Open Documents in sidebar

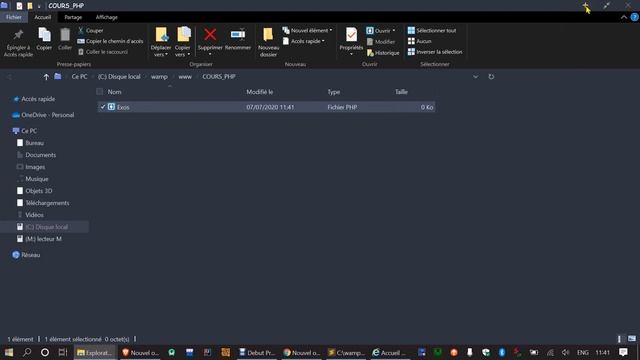coord(40,155)
